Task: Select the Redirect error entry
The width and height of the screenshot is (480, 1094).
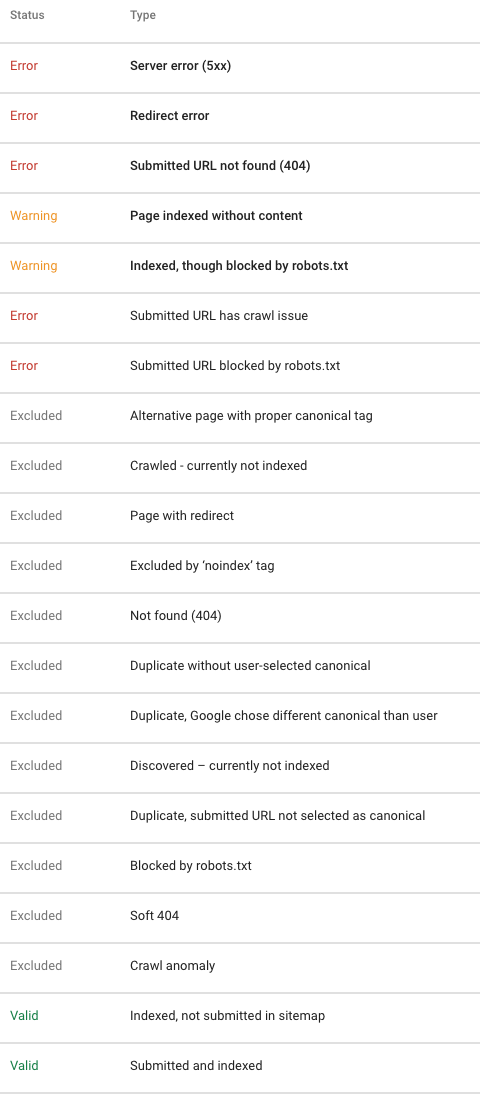Action: point(240,117)
